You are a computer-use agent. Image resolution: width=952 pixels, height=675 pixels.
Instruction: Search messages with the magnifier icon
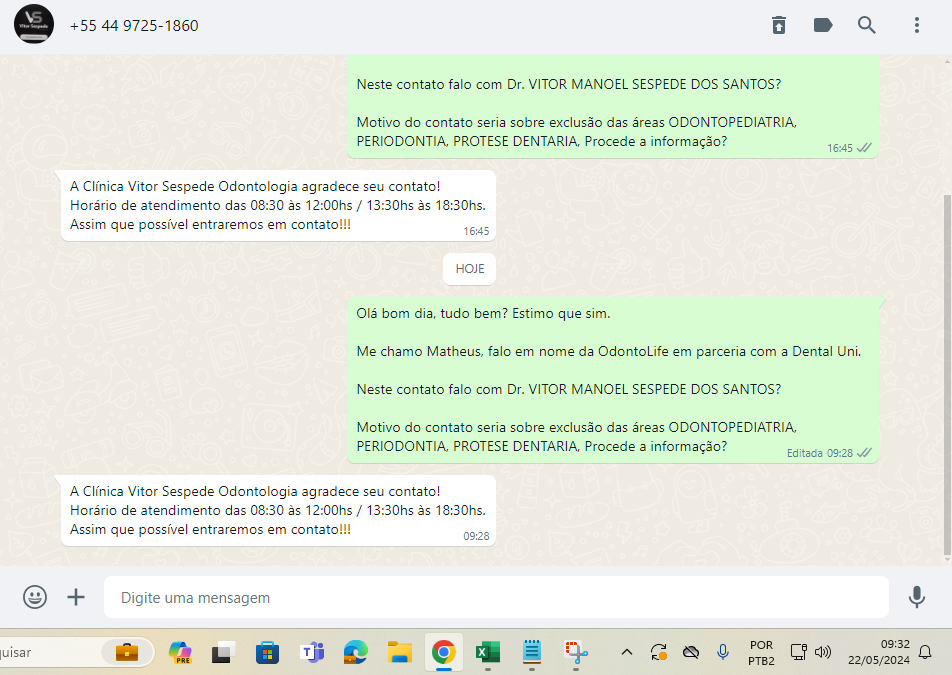(867, 25)
